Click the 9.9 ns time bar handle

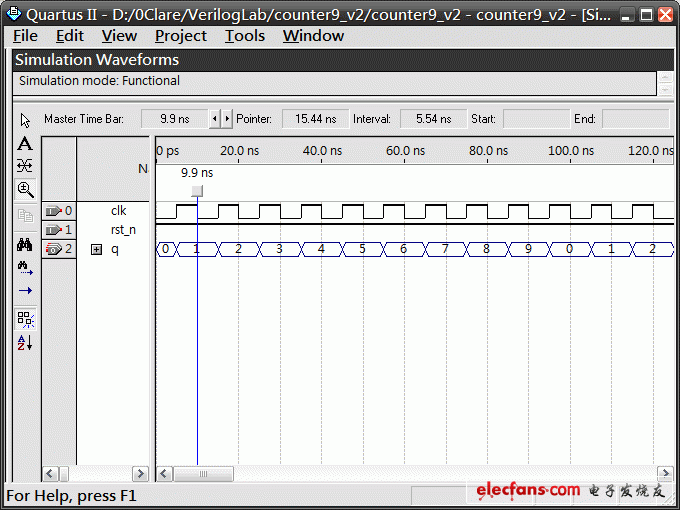click(x=197, y=190)
